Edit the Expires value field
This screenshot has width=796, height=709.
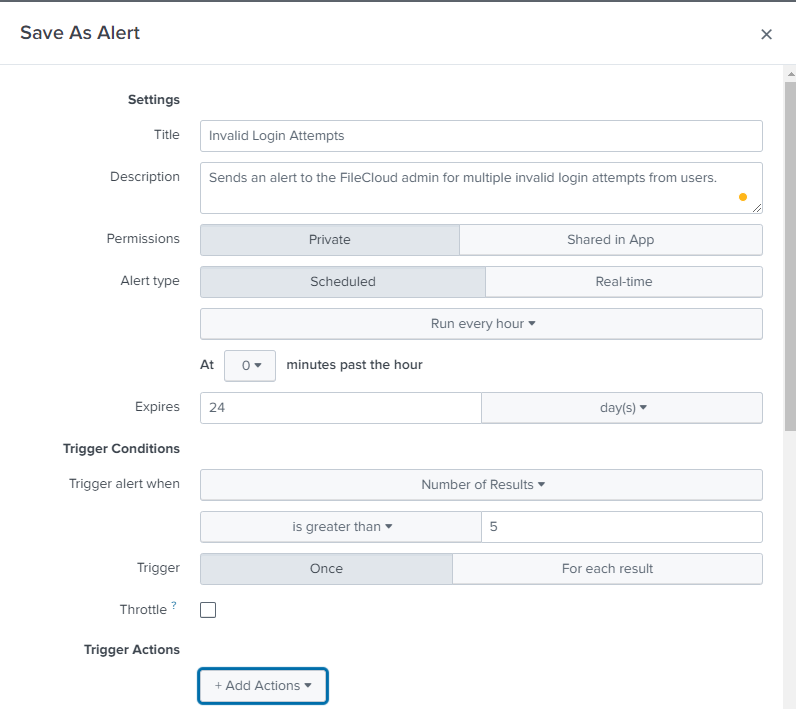(x=340, y=408)
